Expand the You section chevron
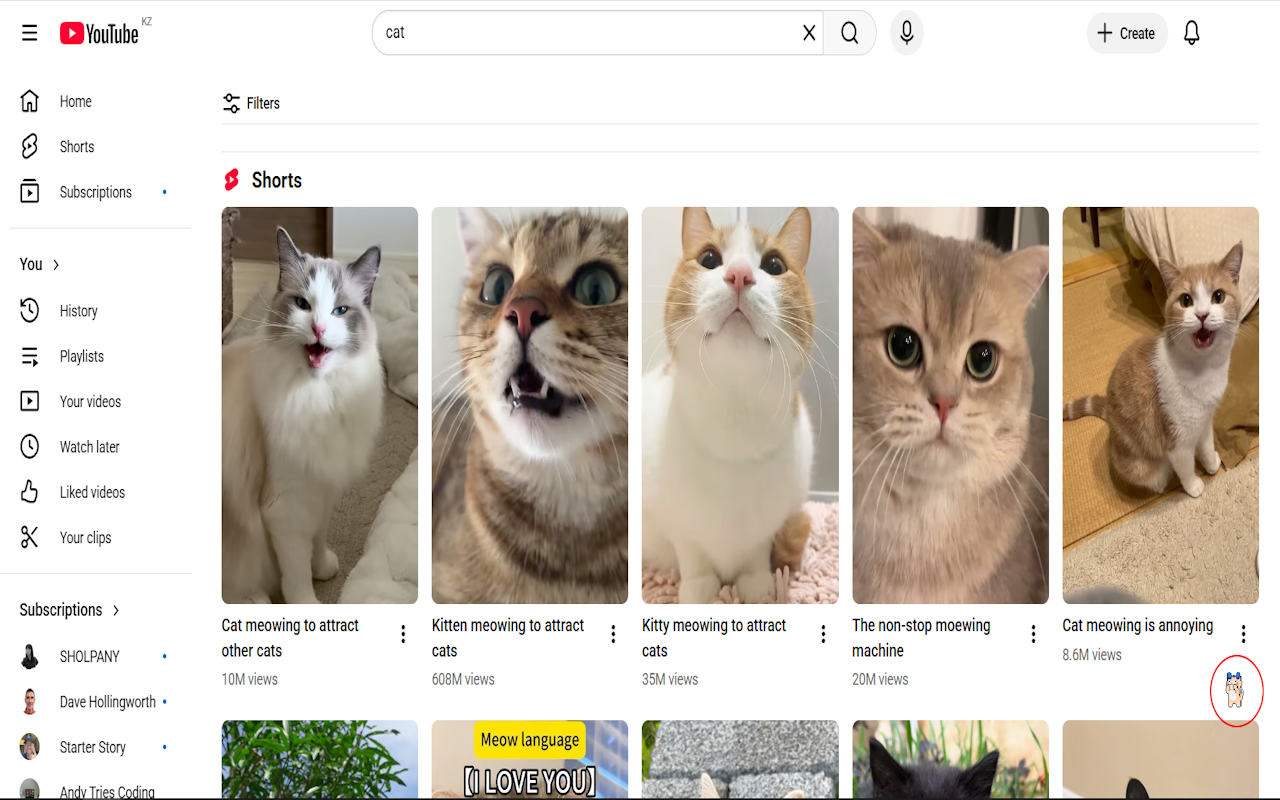Viewport: 1280px width, 800px height. point(56,265)
